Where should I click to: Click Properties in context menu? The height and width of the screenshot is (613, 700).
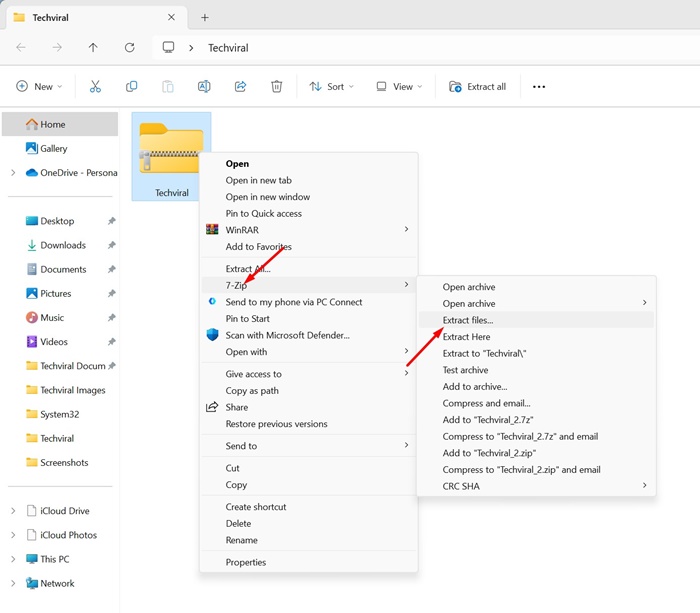click(x=308, y=562)
